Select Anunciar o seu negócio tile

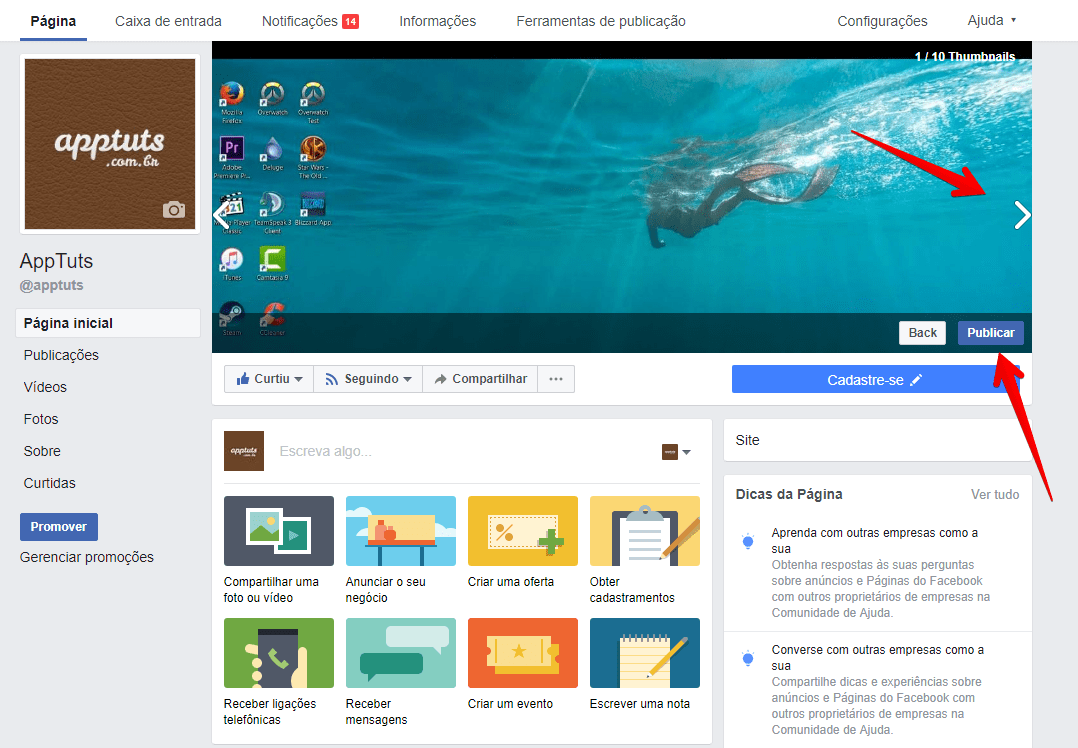(401, 550)
